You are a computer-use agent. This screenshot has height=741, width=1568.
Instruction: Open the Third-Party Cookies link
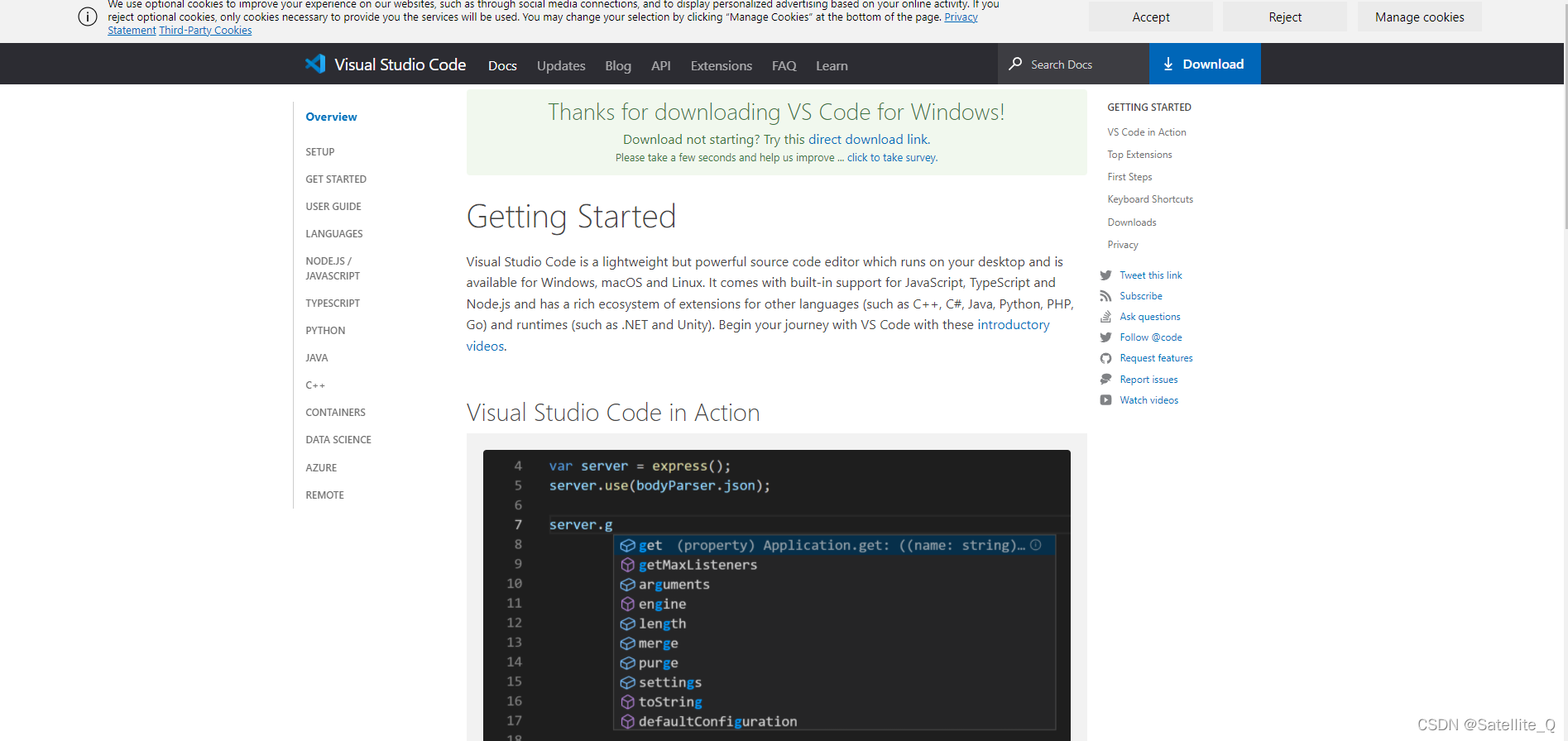tap(205, 31)
